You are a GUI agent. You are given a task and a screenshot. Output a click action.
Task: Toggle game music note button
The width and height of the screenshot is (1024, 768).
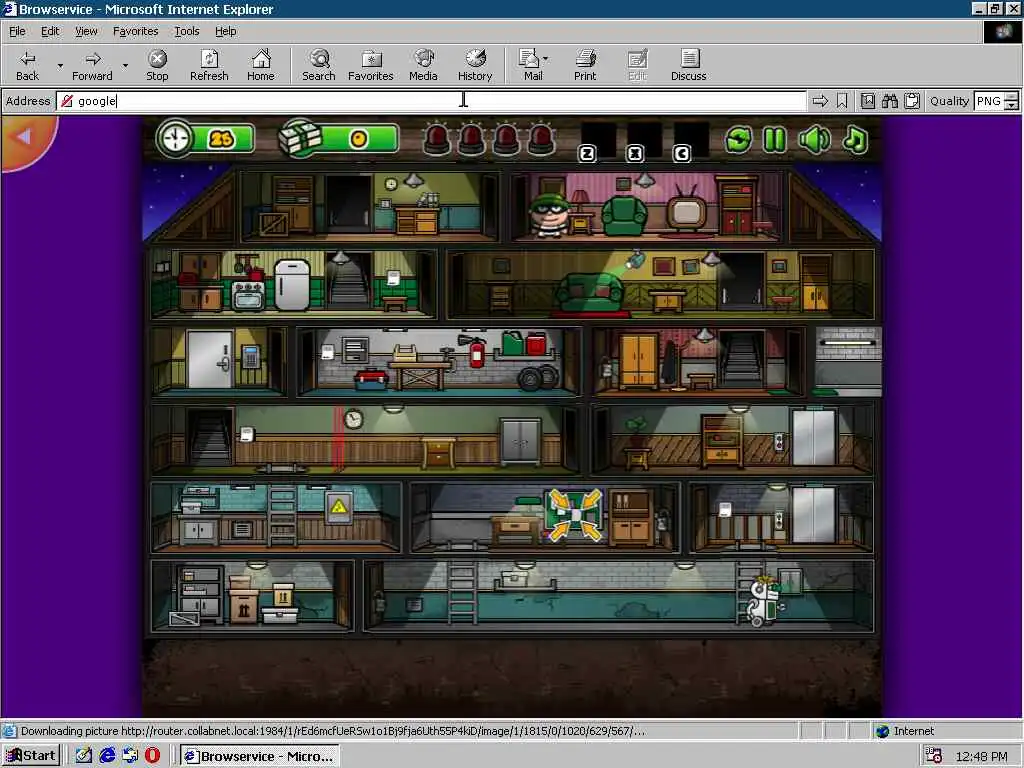[x=855, y=139]
